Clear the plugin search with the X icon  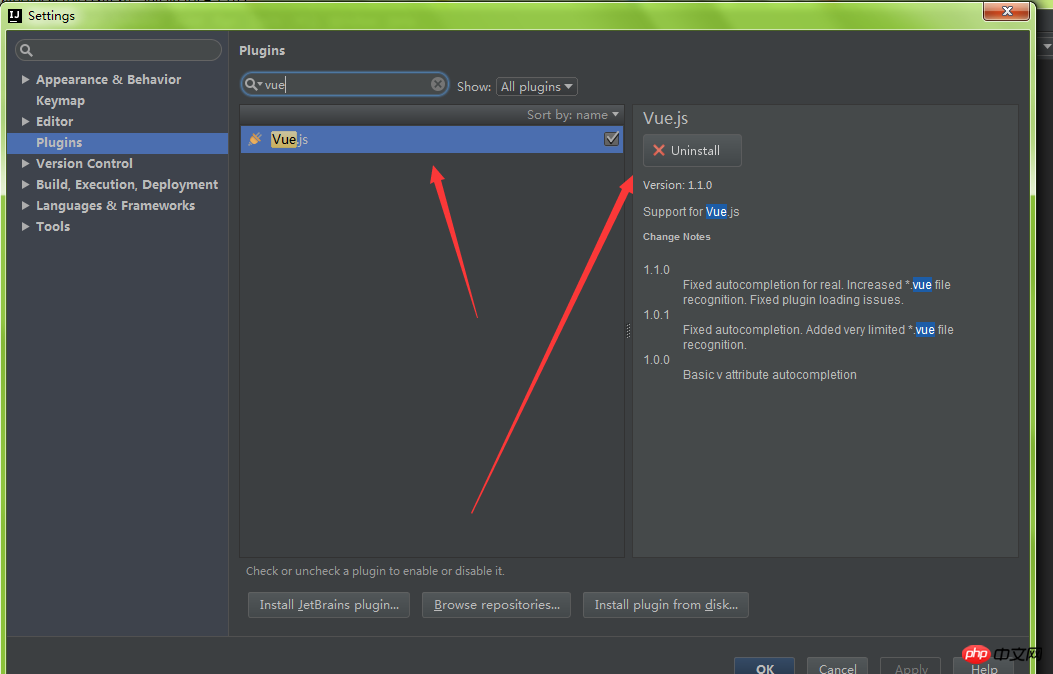point(438,84)
